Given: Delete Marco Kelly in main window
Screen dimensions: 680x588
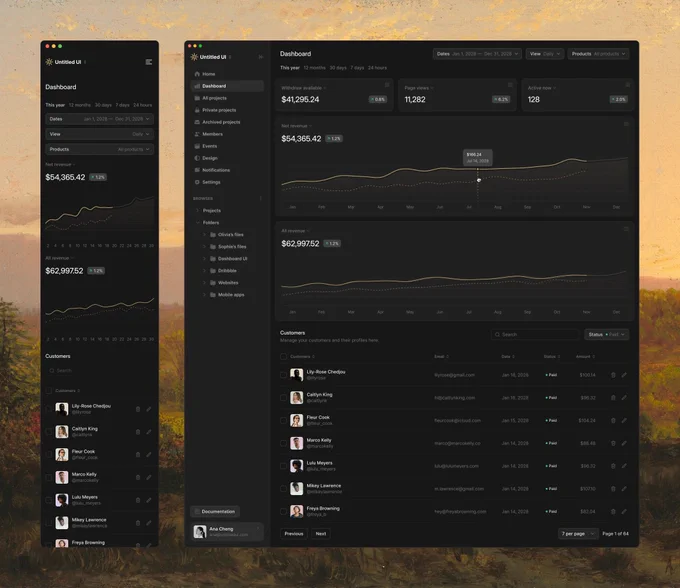Looking at the screenshot, I should pyautogui.click(x=613, y=443).
